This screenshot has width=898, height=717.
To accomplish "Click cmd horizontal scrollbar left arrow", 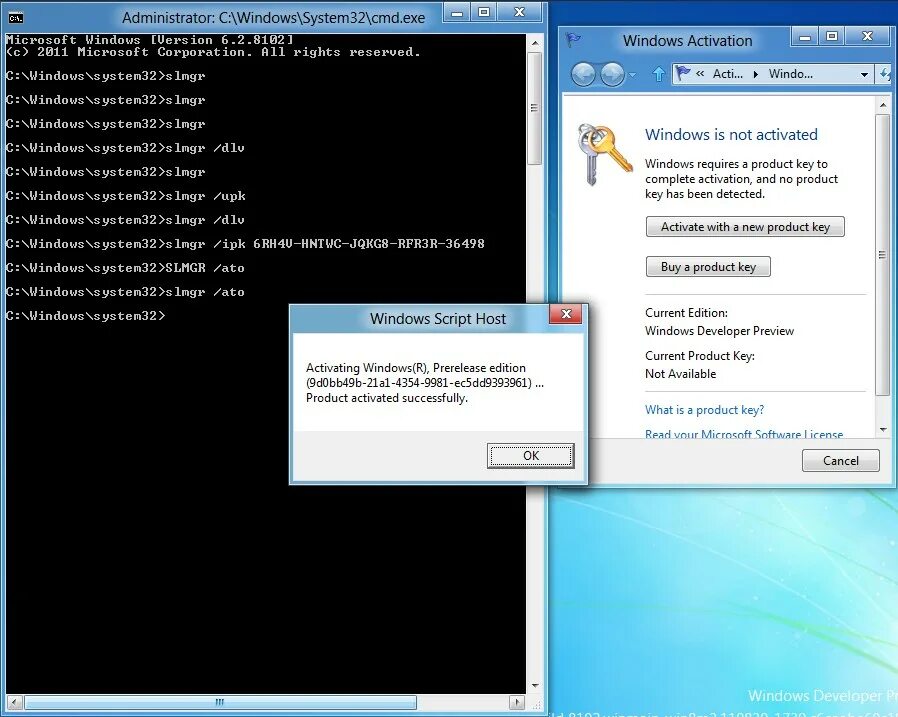I will [x=15, y=702].
